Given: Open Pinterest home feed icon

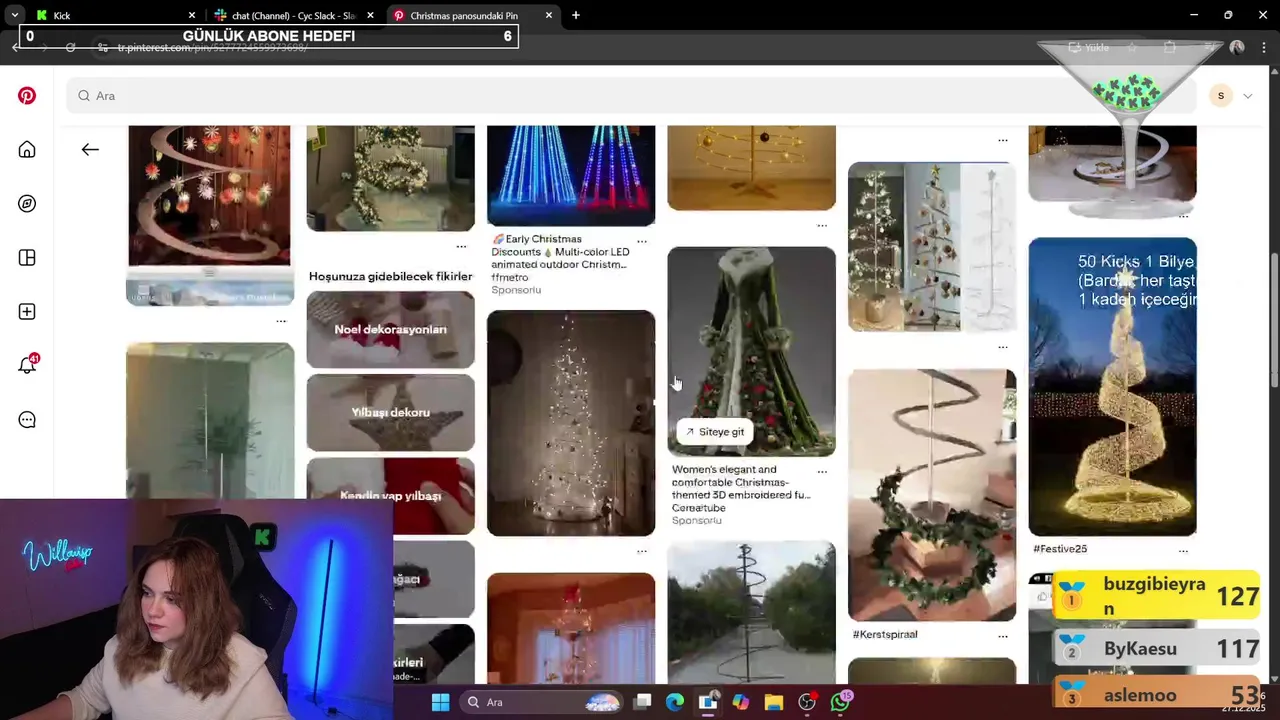Looking at the screenshot, I should coord(27,150).
